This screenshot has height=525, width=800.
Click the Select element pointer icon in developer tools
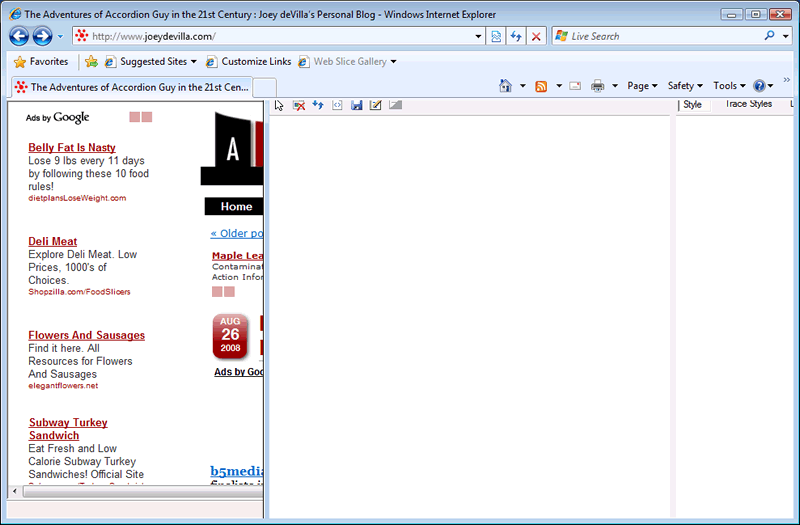279,105
